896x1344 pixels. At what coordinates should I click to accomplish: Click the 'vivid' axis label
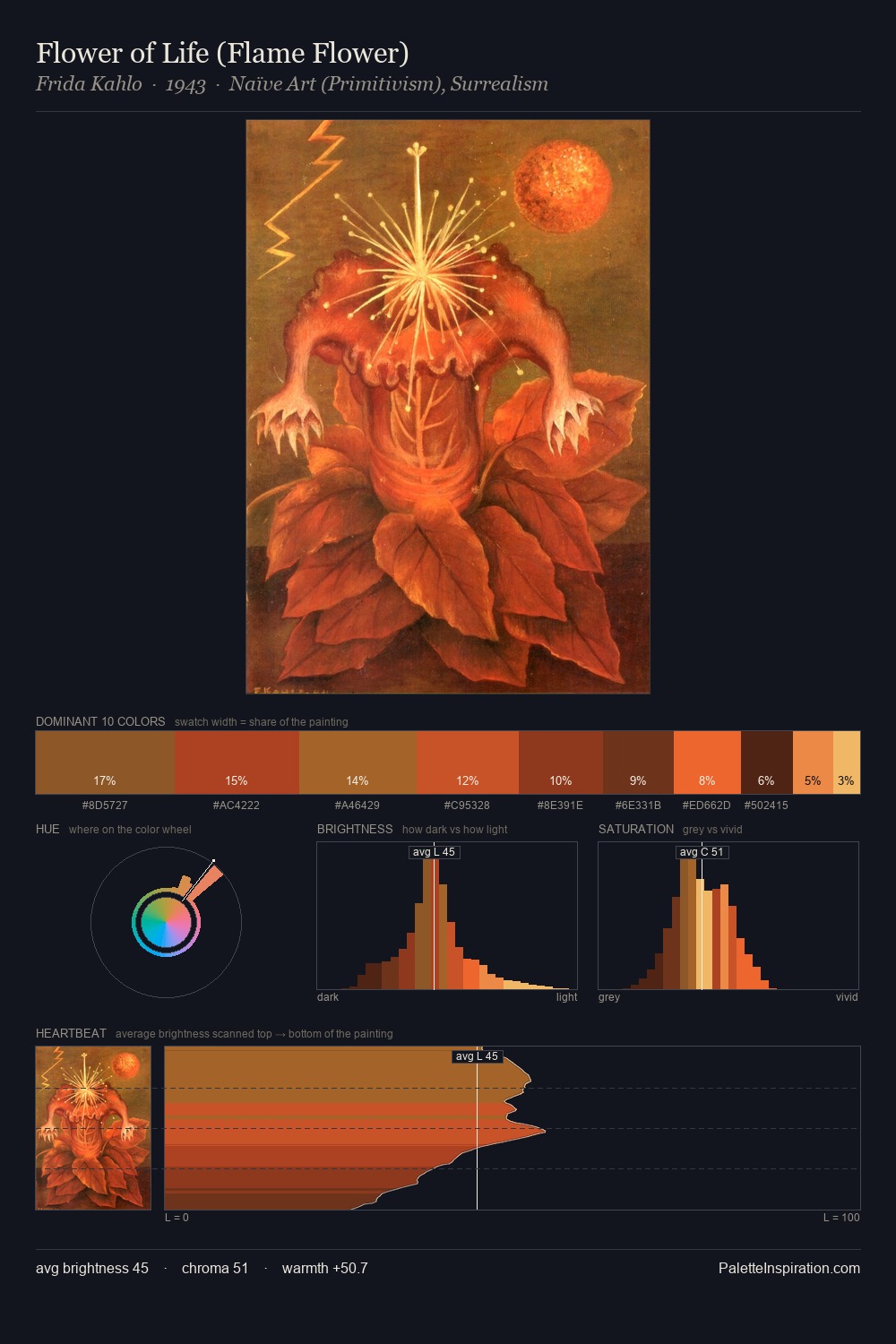(x=847, y=997)
